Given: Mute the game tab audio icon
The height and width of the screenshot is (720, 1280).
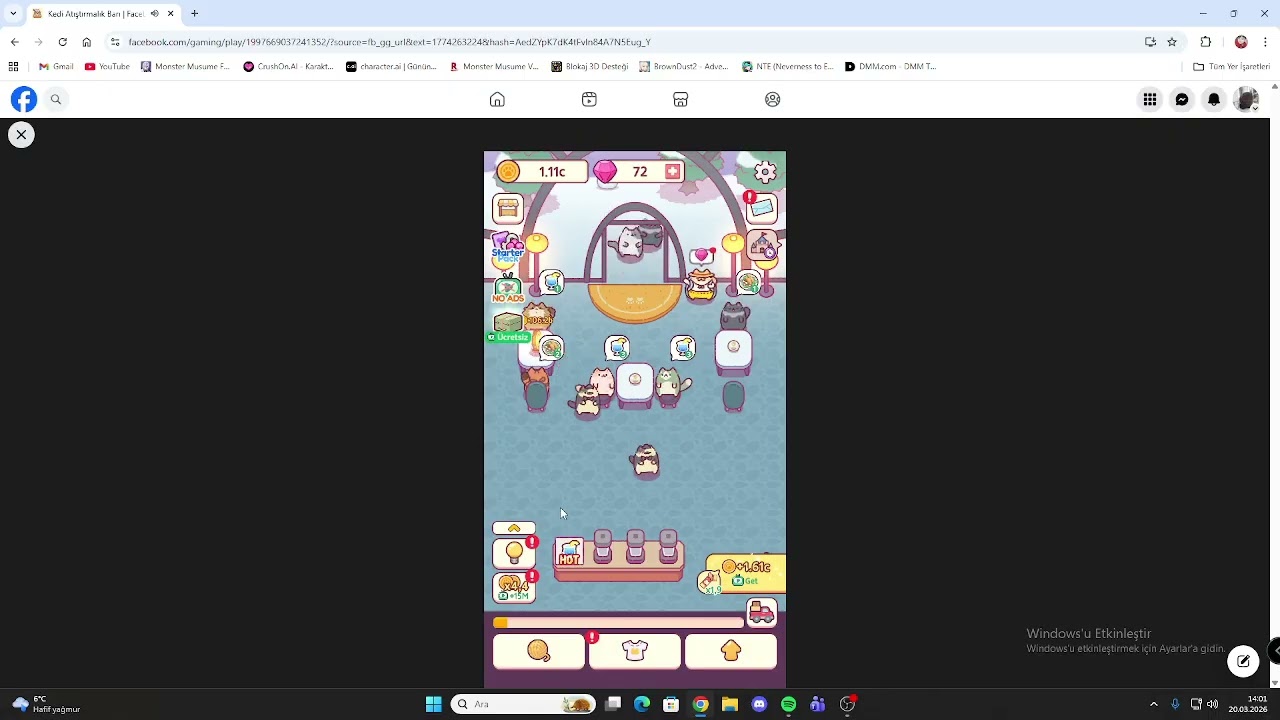Looking at the screenshot, I should (154, 14).
